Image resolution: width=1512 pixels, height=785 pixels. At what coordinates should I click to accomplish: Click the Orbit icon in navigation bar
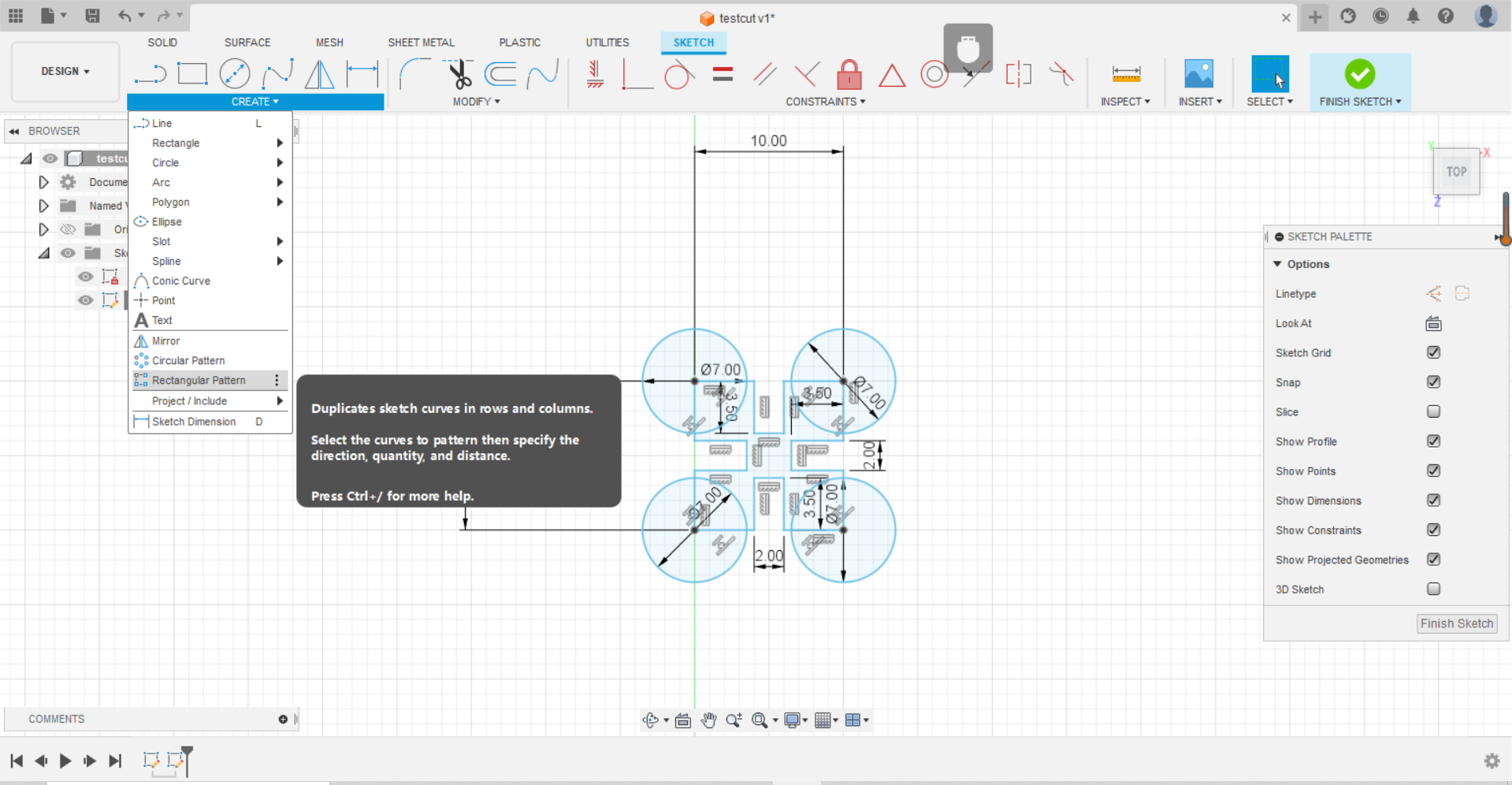click(650, 720)
